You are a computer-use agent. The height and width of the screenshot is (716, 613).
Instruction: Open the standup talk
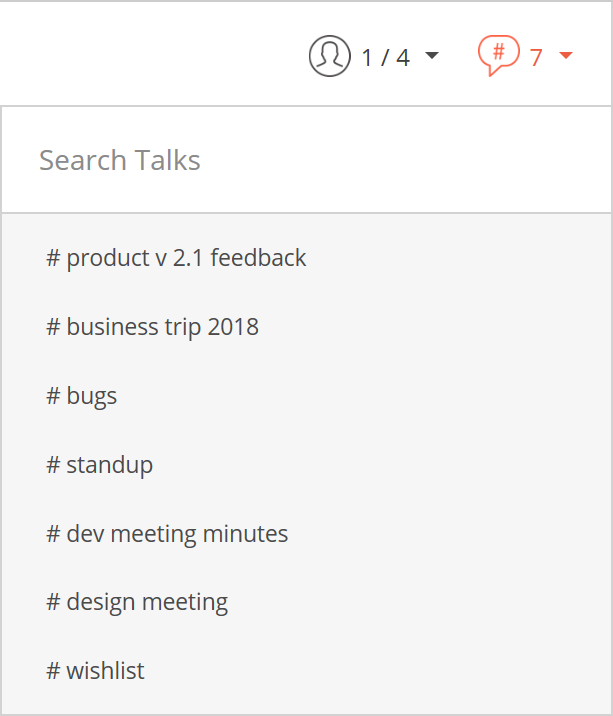[306, 464]
